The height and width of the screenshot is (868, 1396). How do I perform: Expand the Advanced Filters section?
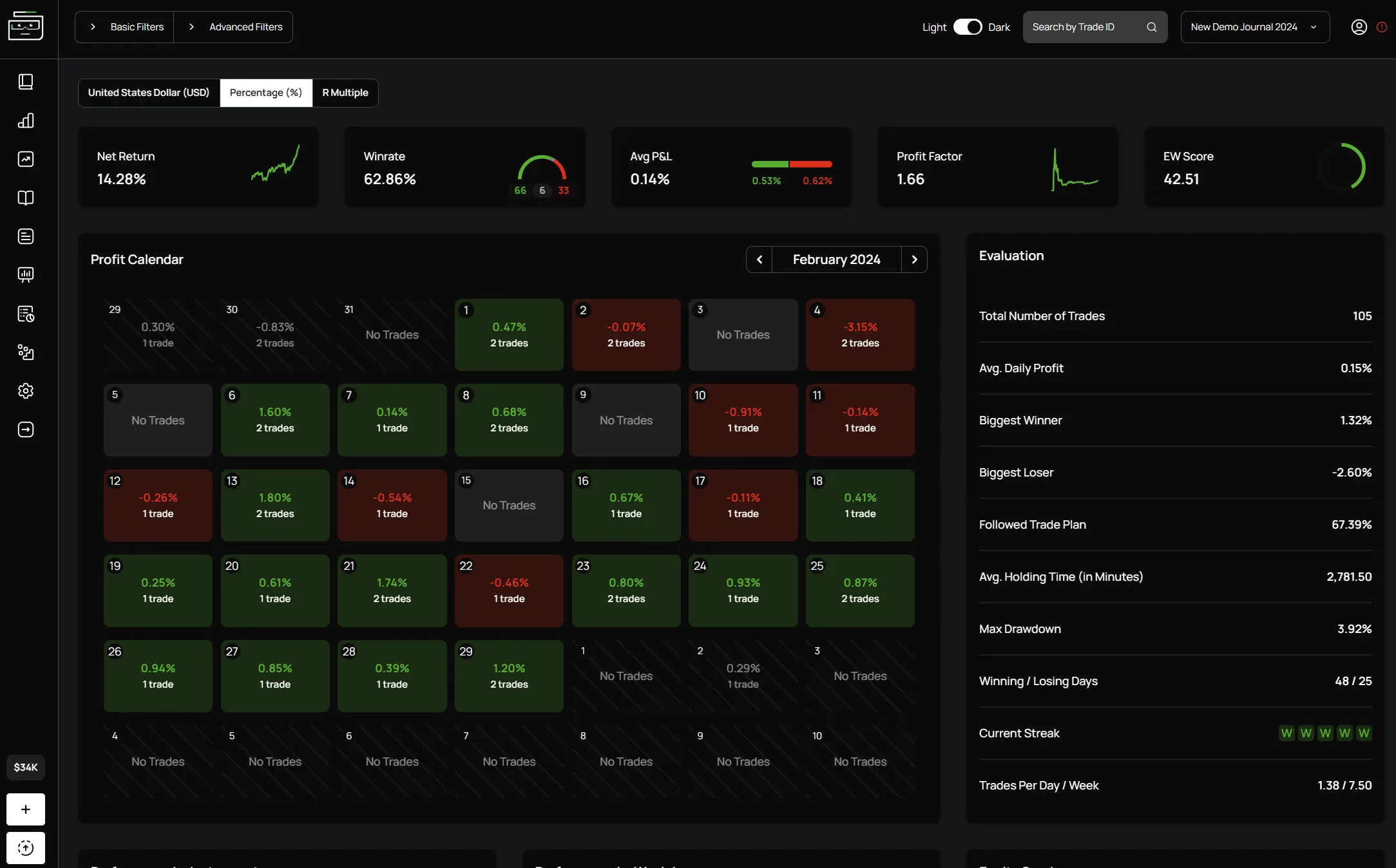[234, 27]
